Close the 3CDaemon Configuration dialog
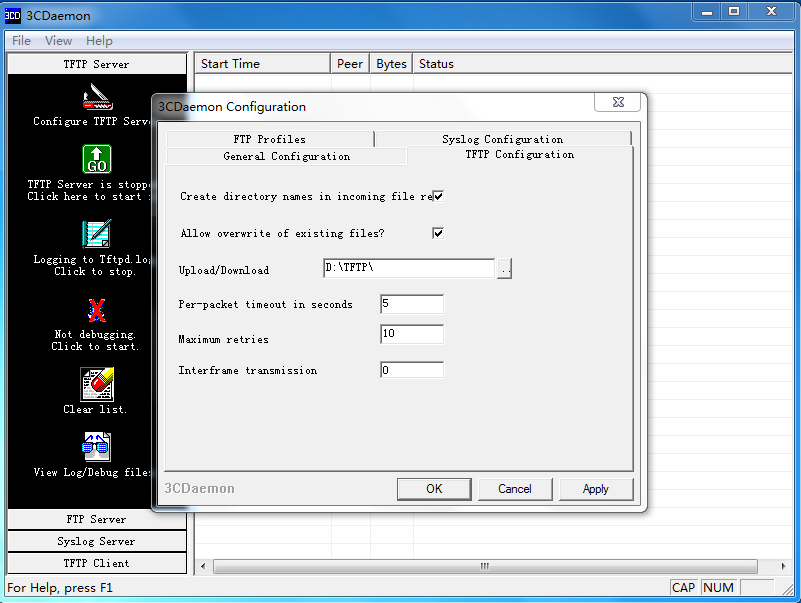Viewport: 801px width, 603px height. tap(618, 102)
